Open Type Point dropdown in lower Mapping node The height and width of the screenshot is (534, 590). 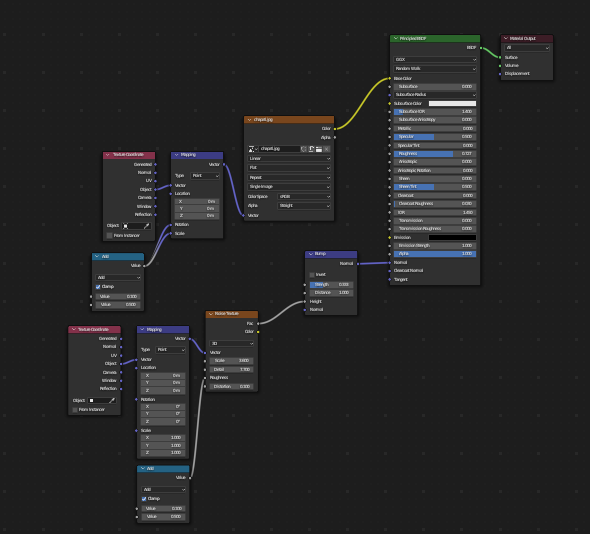(170, 350)
